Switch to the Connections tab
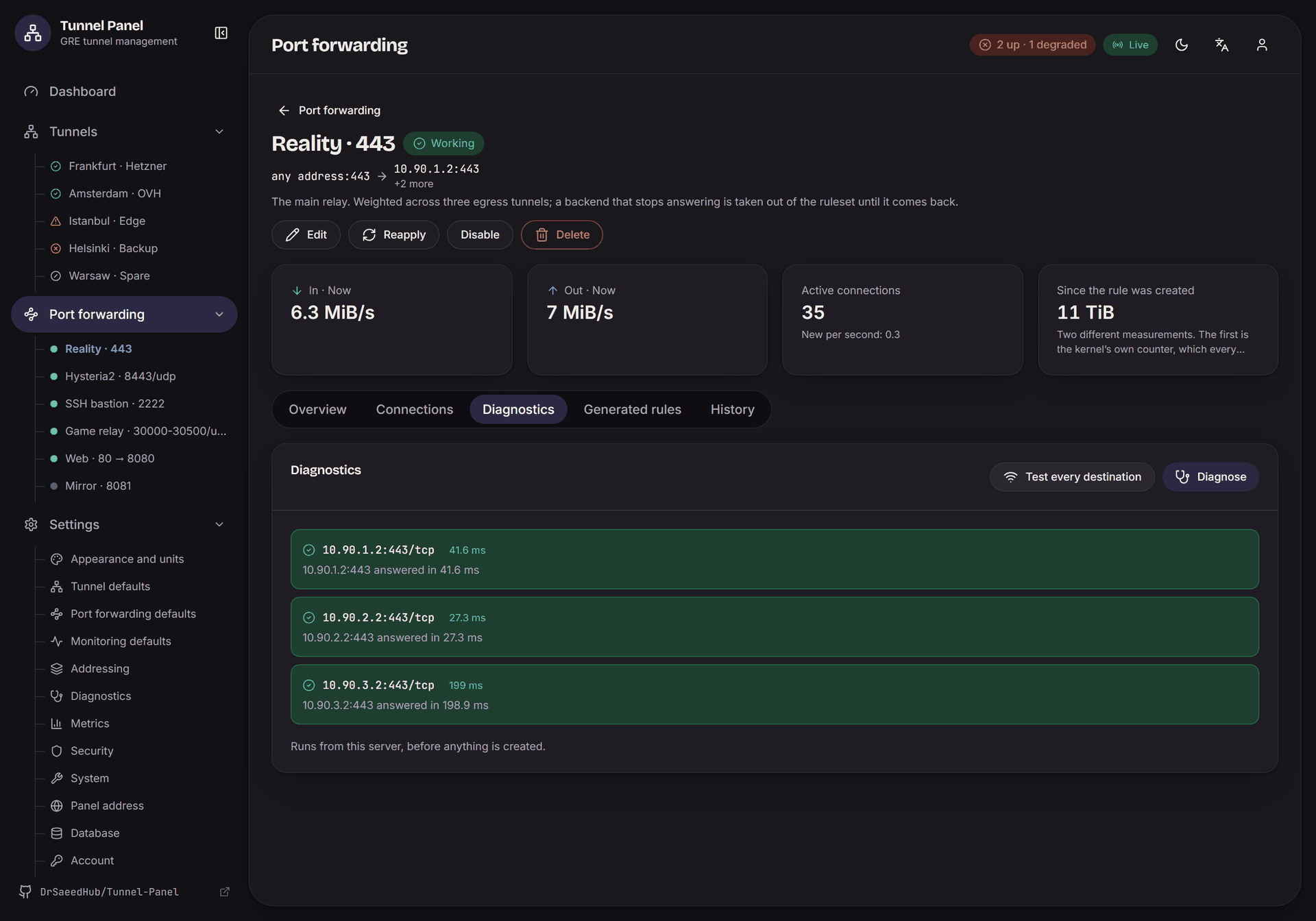This screenshot has width=1316, height=921. click(414, 409)
